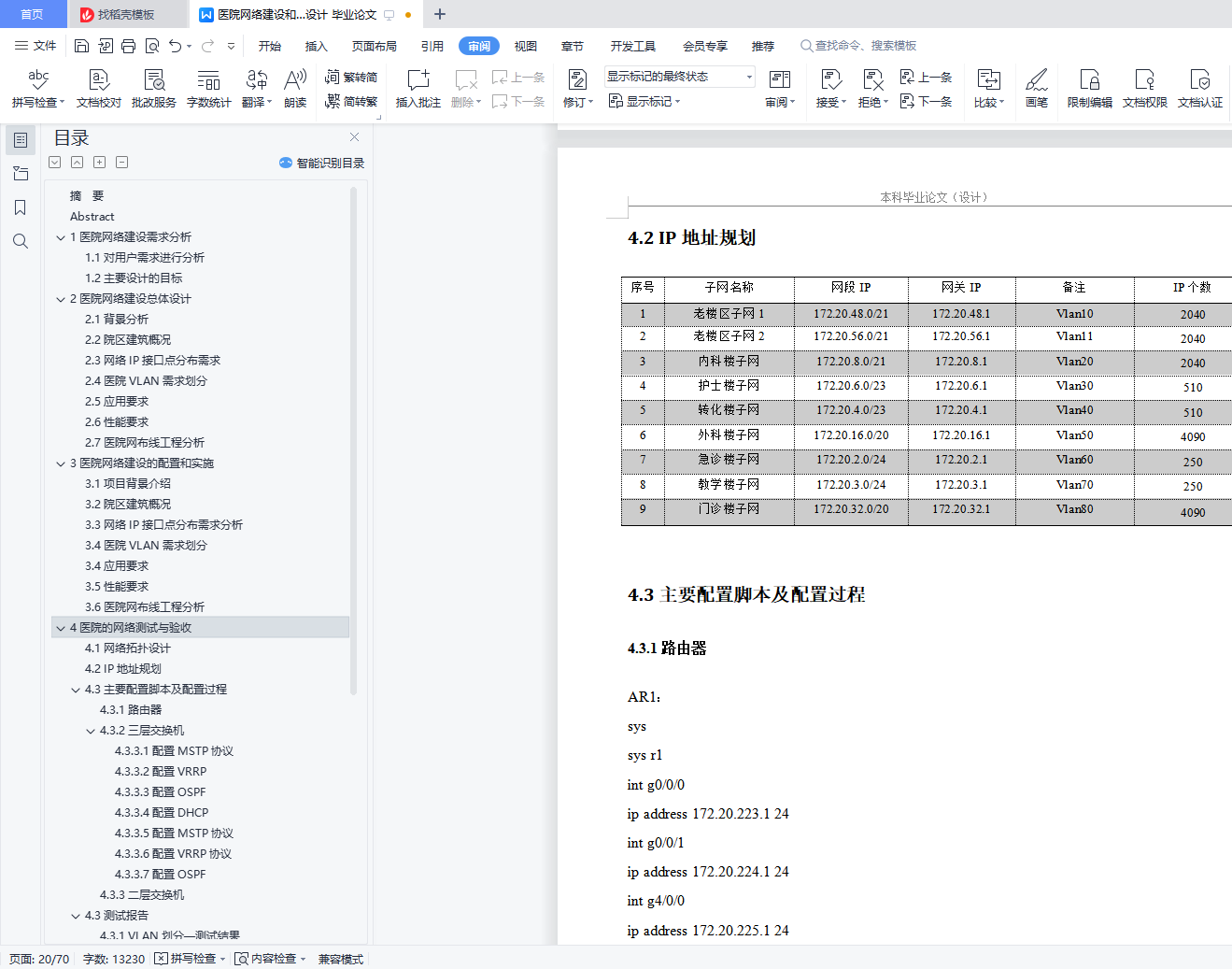Open 拒绝 reject changes dropdown
1232x969 pixels.
[x=873, y=89]
